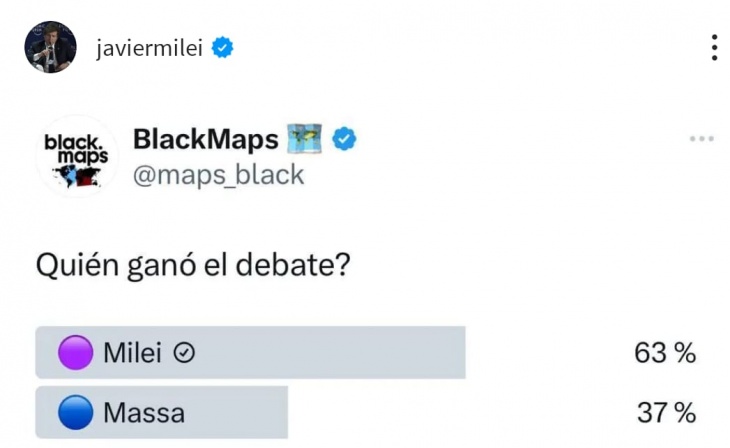Click the purple circle next to Milei
The width and height of the screenshot is (730, 448).
point(75,353)
